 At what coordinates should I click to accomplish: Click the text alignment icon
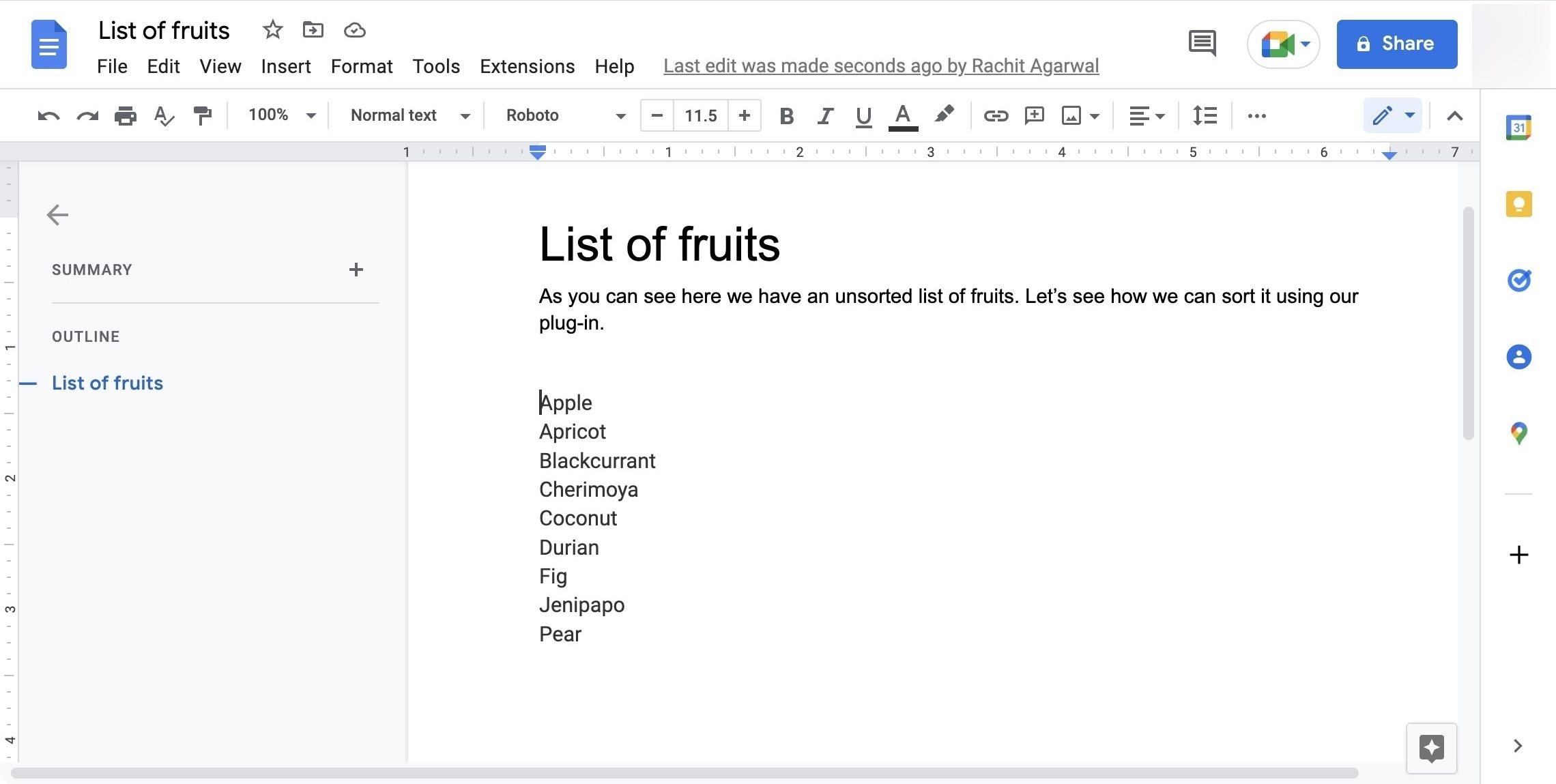(x=1144, y=114)
